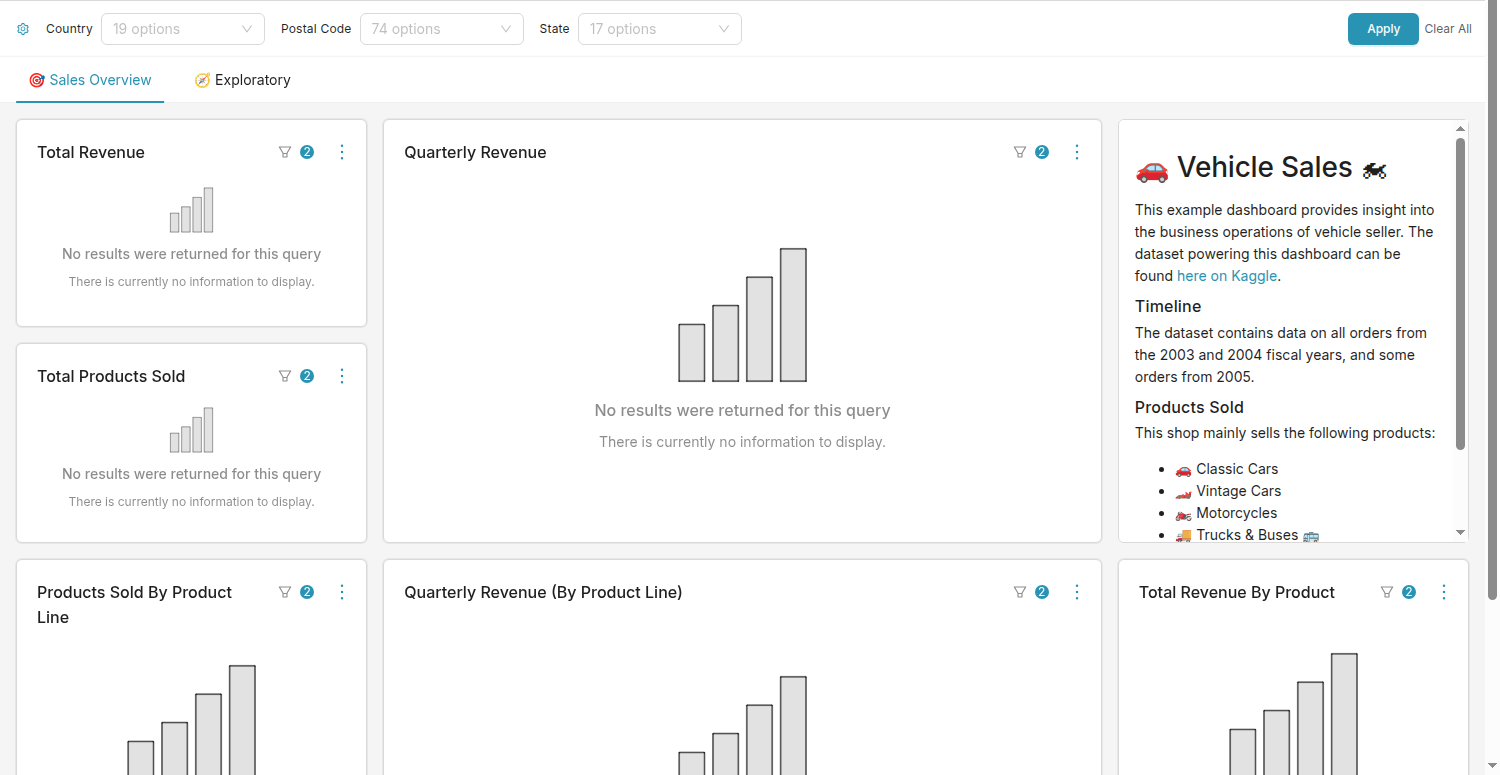Open Products Sold By Product Line menu
1500x775 pixels.
342,592
